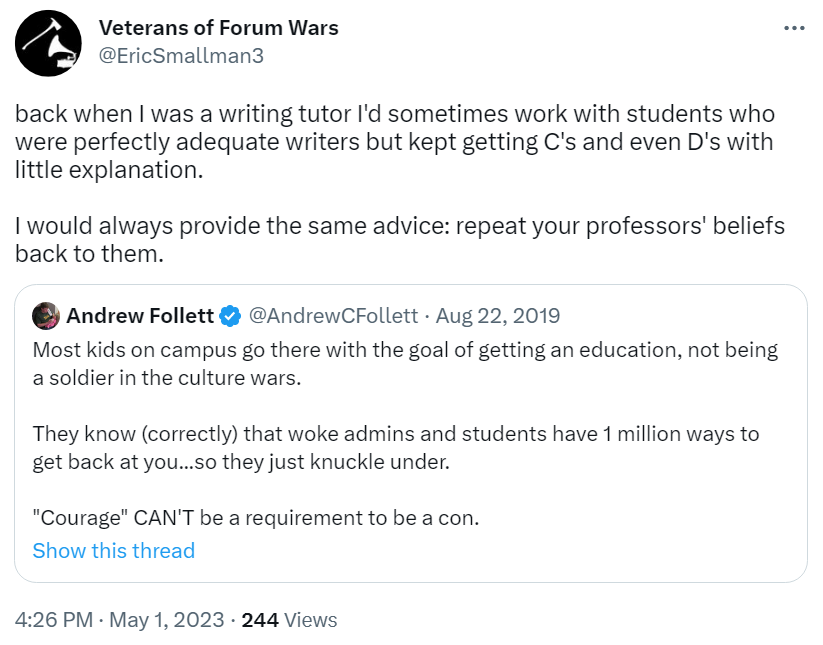Click the @EricSmallman3 handle
The width and height of the screenshot is (823, 645).
(x=181, y=56)
